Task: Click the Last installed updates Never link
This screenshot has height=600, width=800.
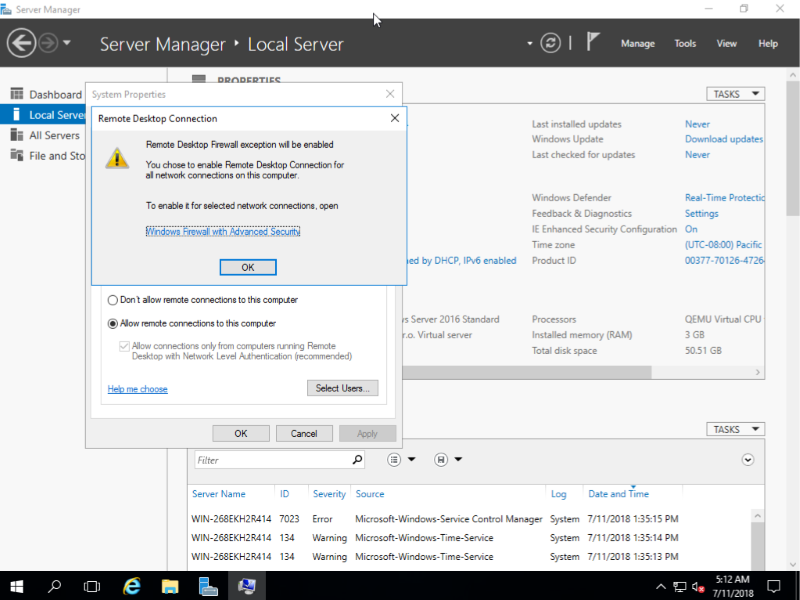Action: click(x=697, y=124)
